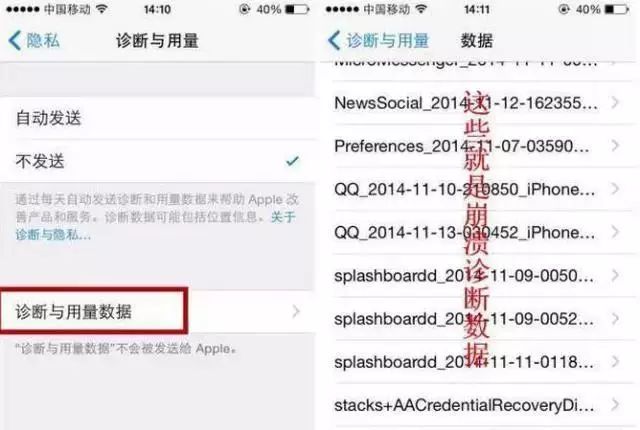Select the 不发送 option

[157, 161]
